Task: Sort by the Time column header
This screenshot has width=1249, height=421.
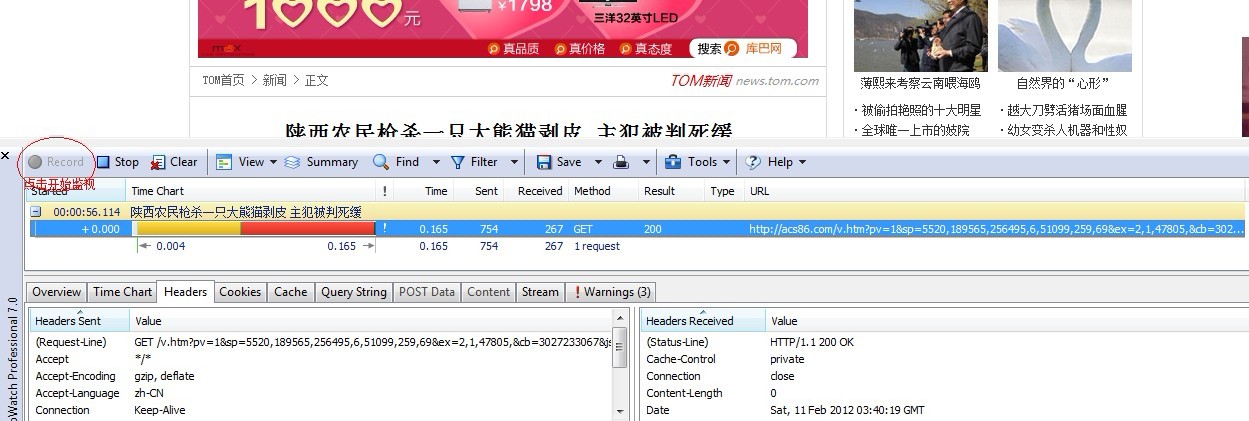Action: [423, 191]
